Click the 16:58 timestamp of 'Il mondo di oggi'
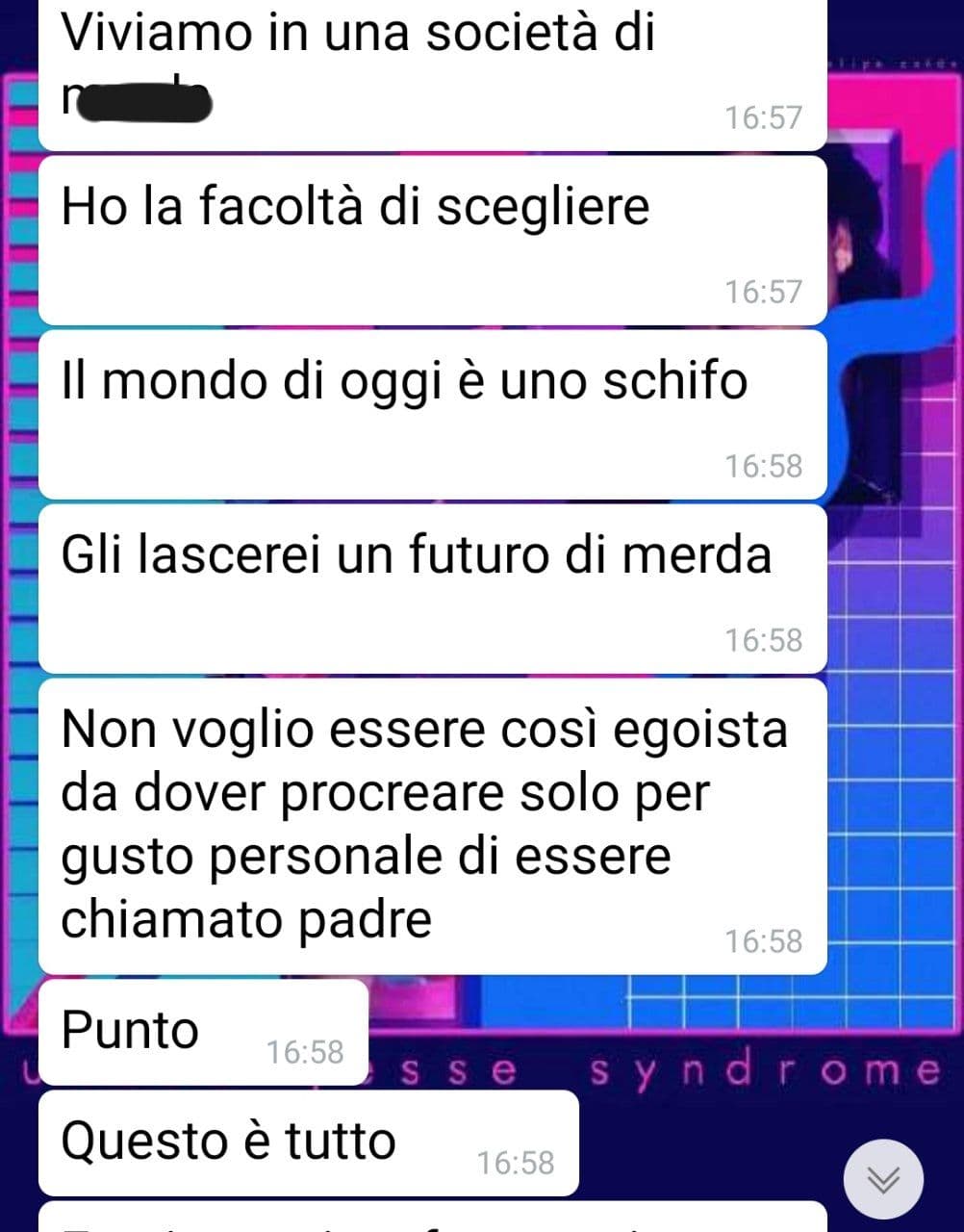Screen dimensions: 964x1232 763,466
